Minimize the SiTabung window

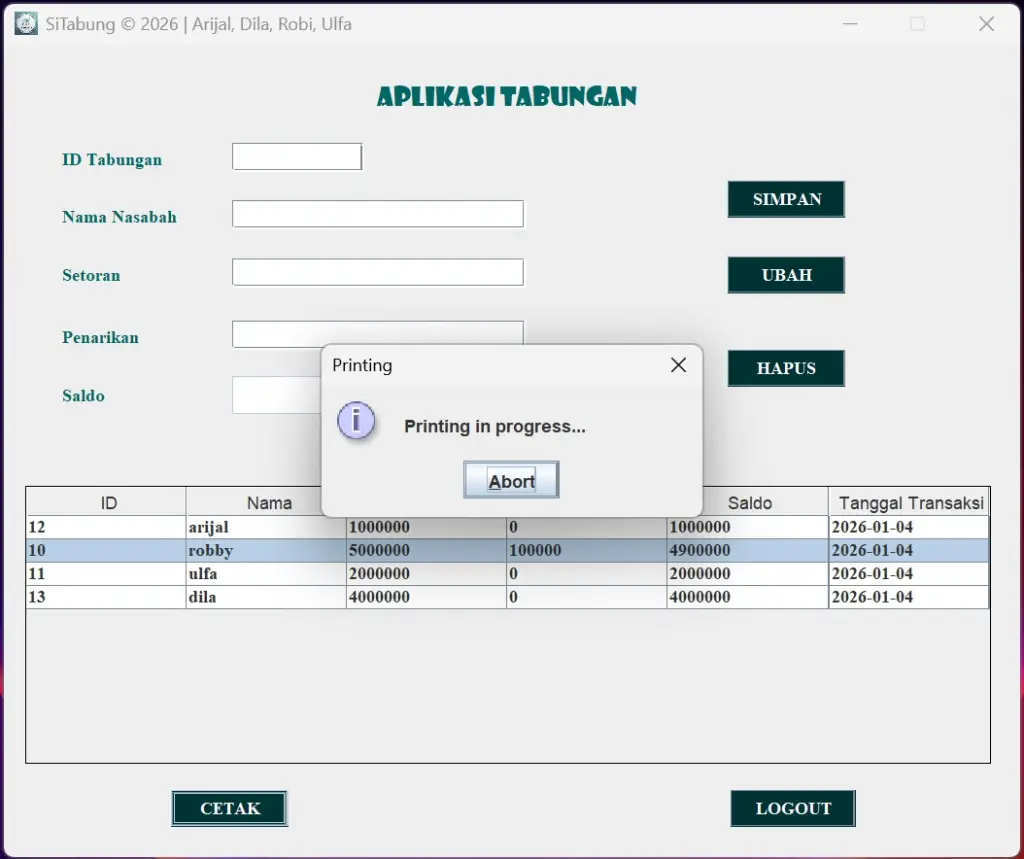850,24
